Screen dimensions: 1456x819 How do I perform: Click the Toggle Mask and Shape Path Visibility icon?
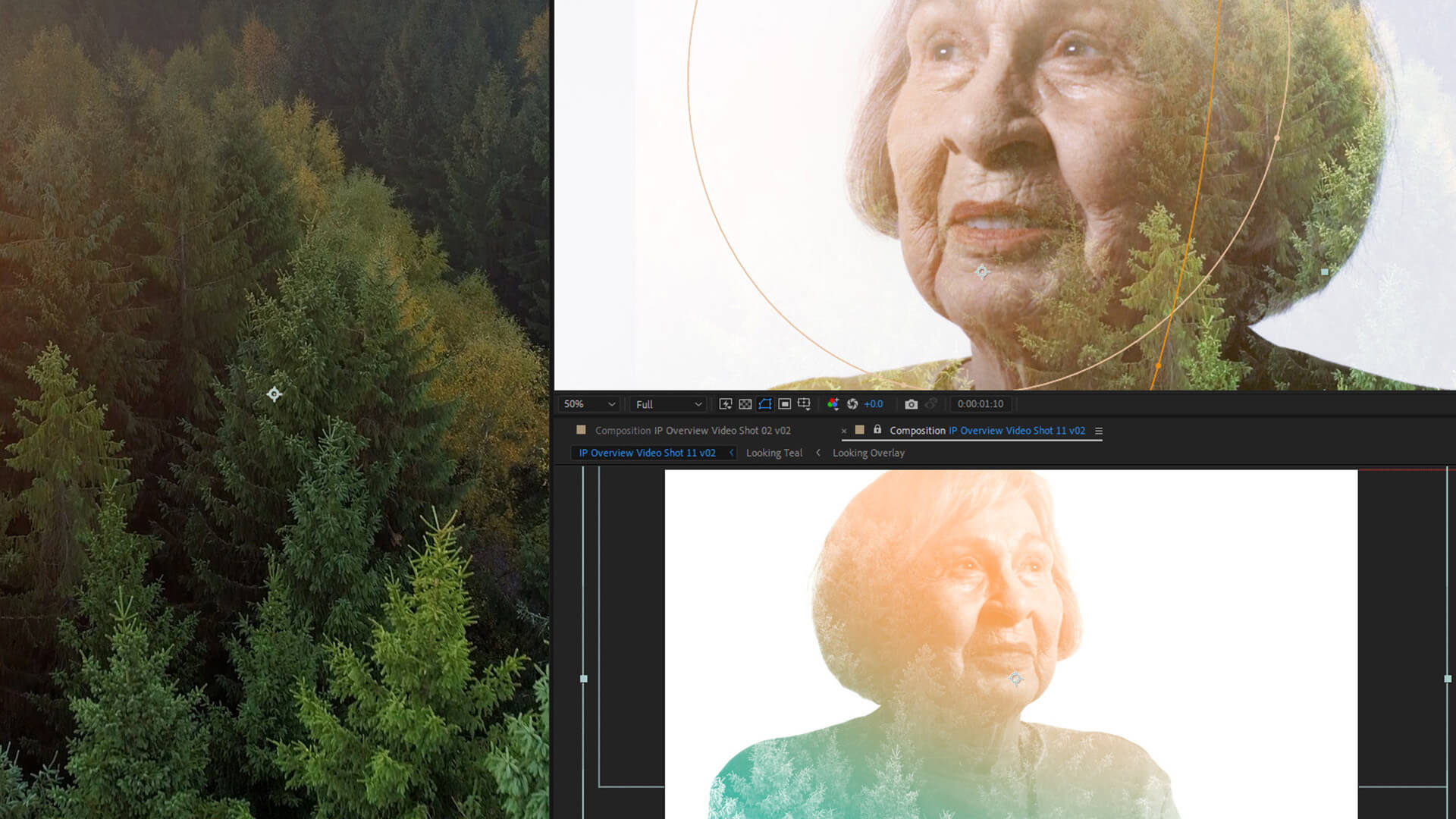pyautogui.click(x=765, y=403)
